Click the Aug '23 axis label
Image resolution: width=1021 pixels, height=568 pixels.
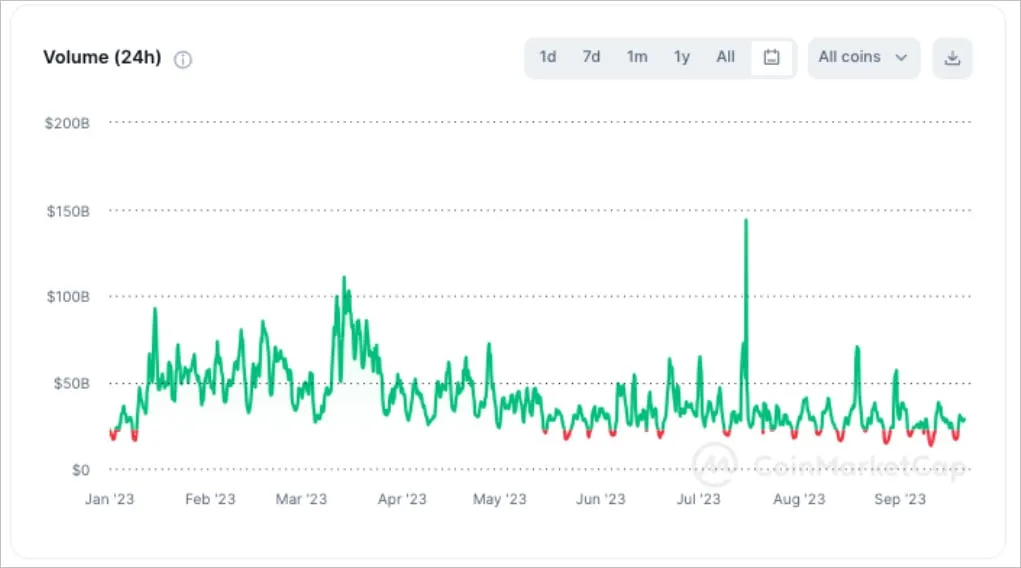(x=799, y=499)
